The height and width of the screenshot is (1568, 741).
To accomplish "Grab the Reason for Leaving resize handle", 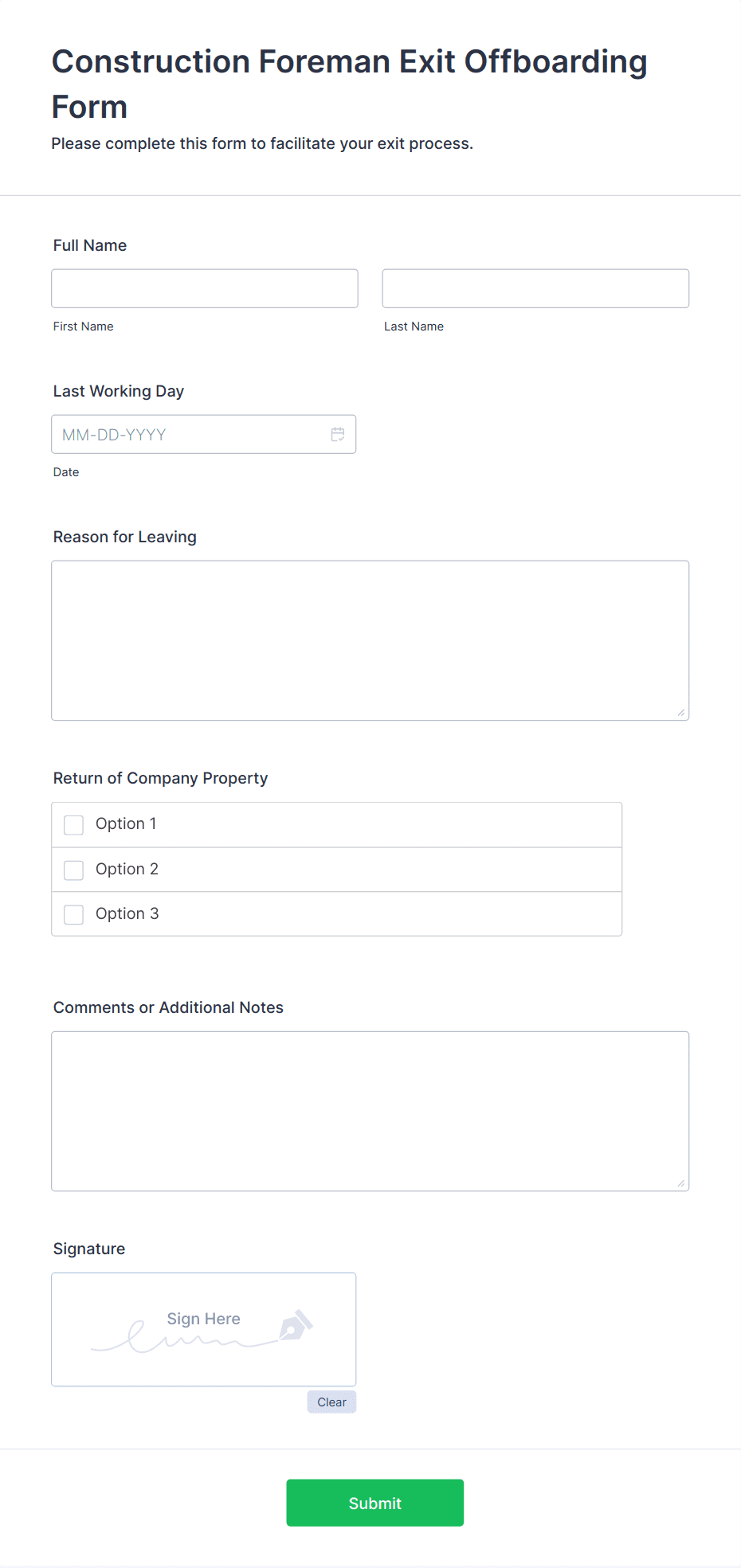I will (681, 713).
